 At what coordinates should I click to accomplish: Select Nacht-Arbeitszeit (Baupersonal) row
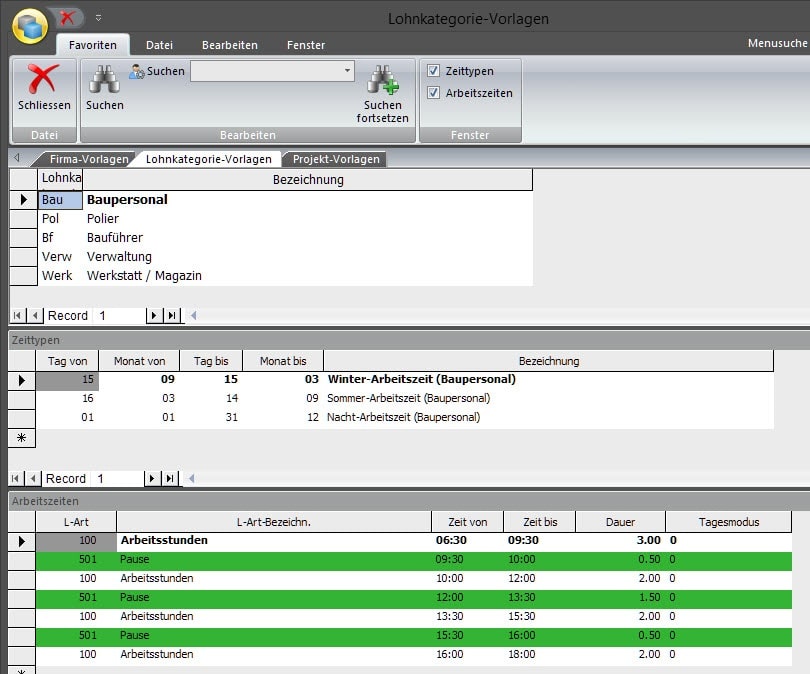click(x=404, y=417)
